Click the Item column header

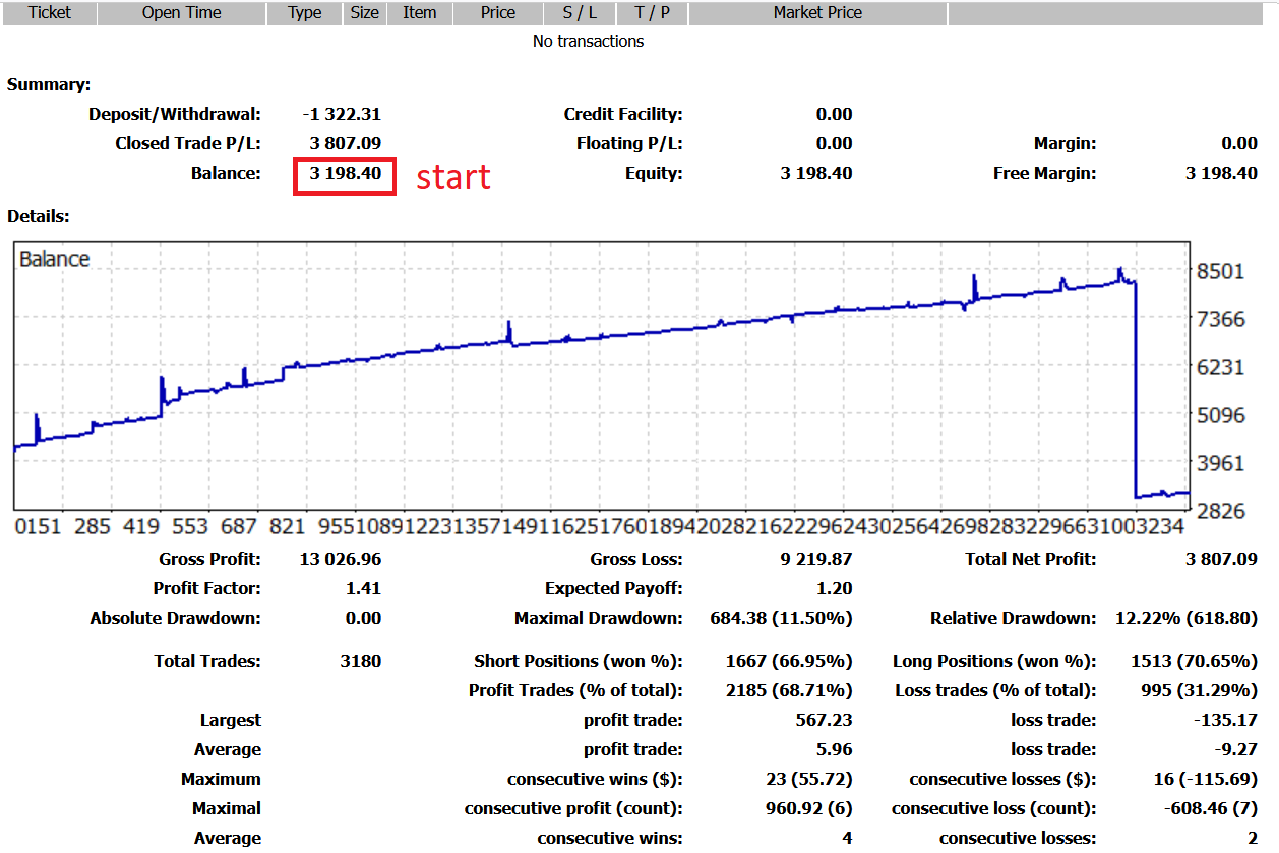click(x=419, y=13)
